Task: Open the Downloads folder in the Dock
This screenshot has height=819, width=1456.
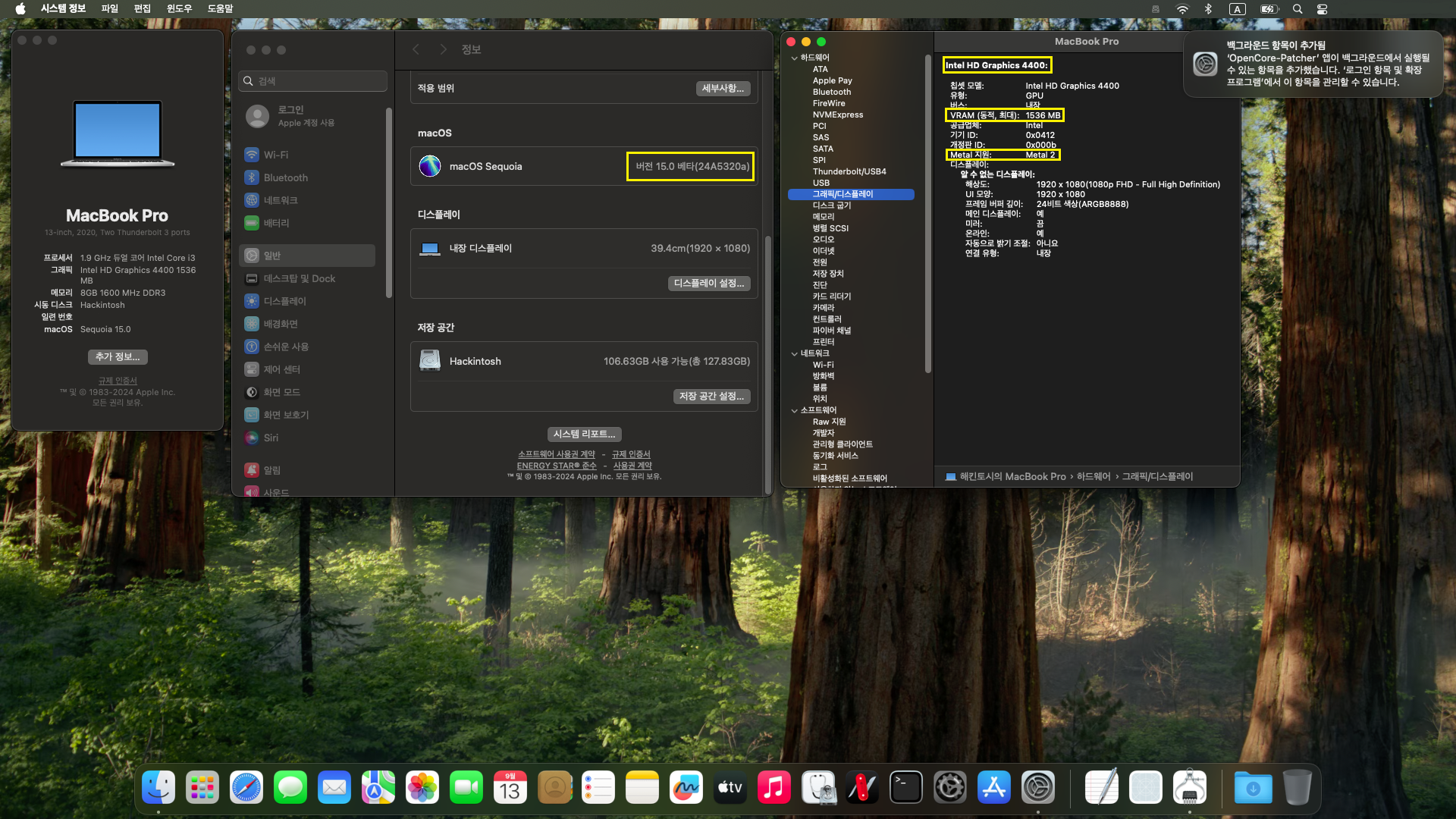Action: click(1254, 788)
